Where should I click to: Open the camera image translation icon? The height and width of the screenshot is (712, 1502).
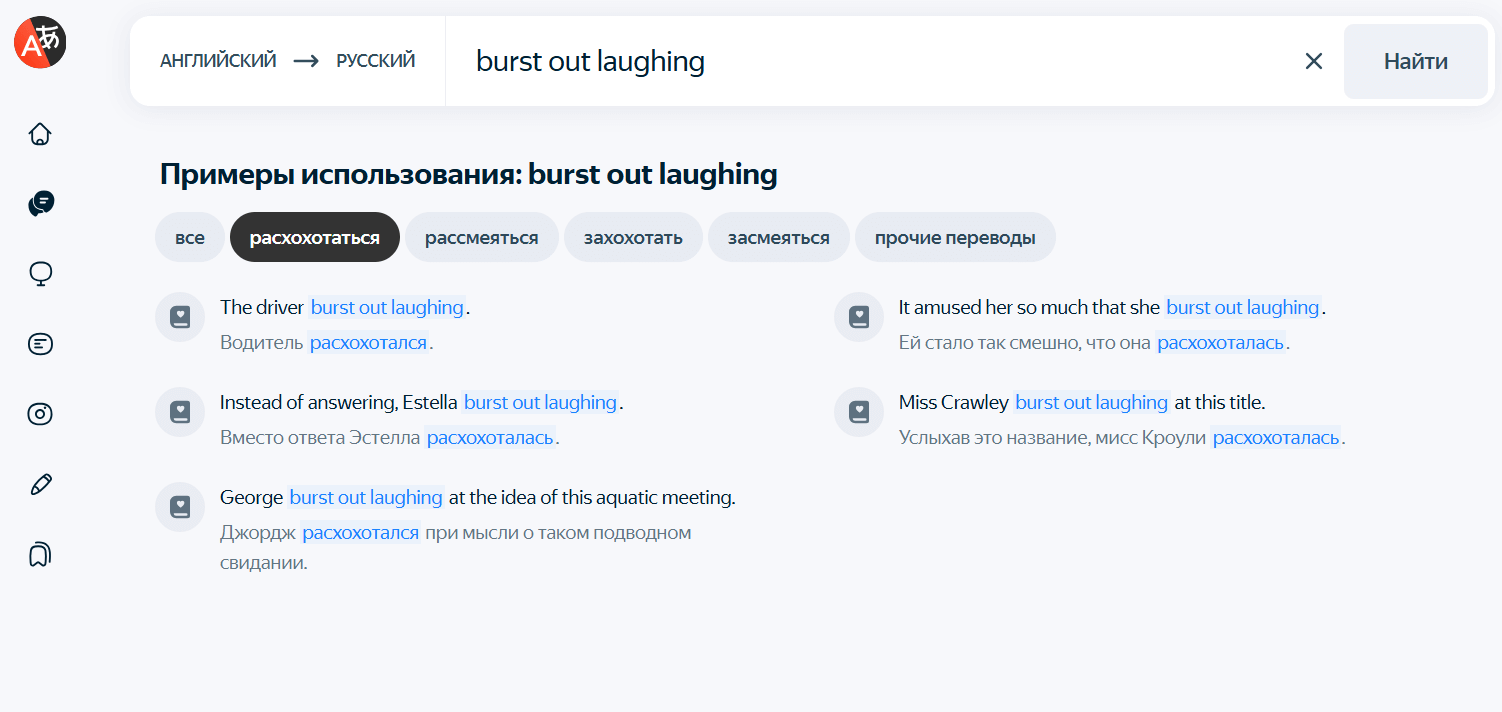[x=40, y=414]
